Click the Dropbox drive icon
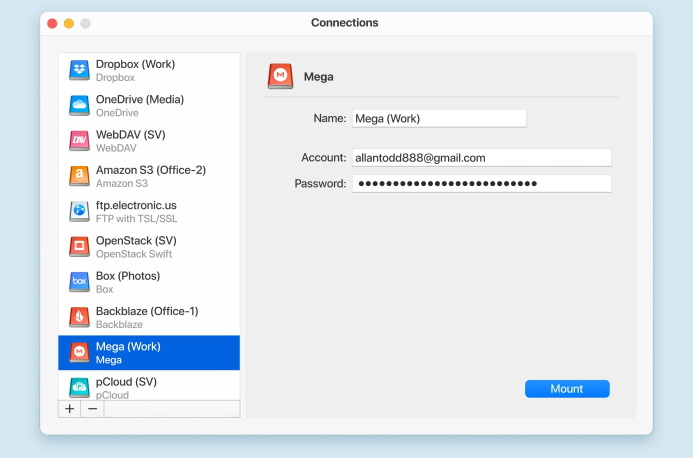 click(x=80, y=70)
